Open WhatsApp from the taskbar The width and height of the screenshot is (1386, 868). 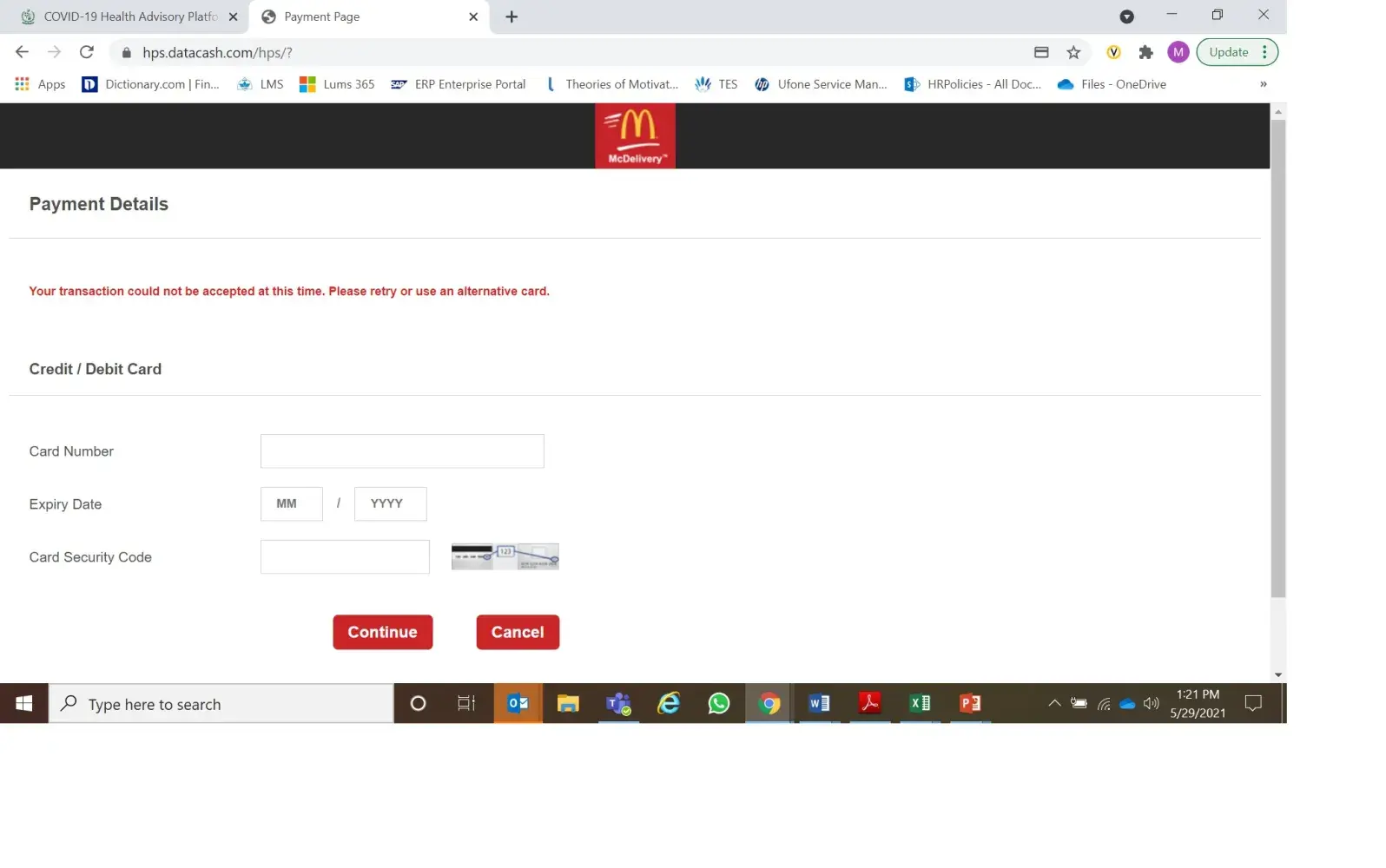718,704
